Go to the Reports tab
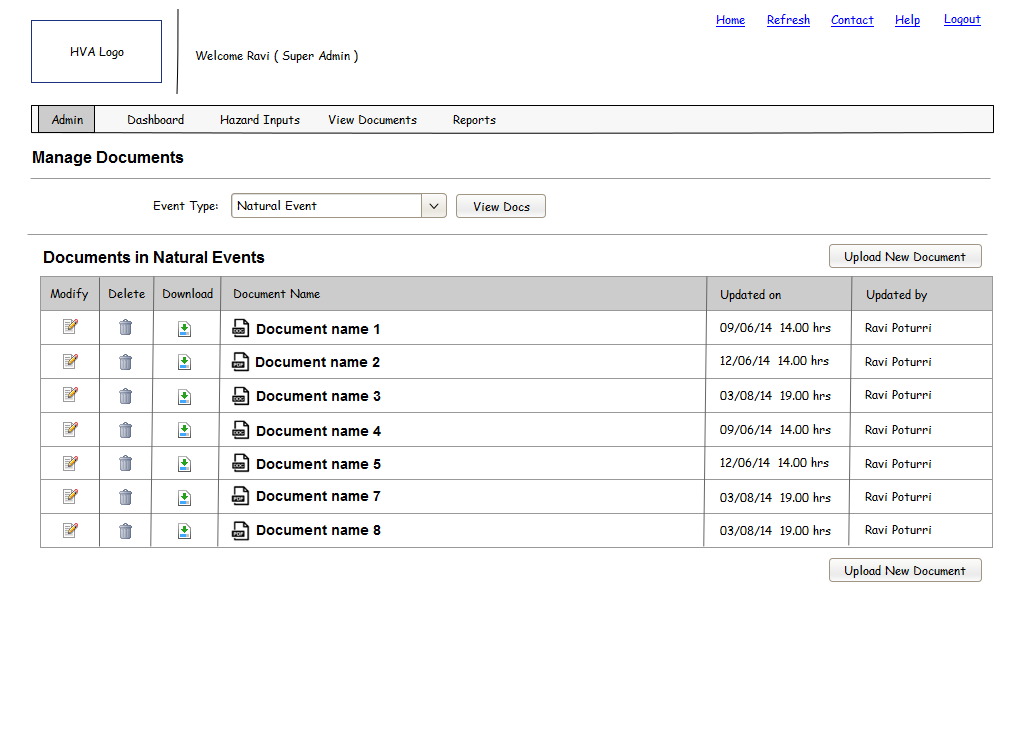1024x744 pixels. click(474, 120)
